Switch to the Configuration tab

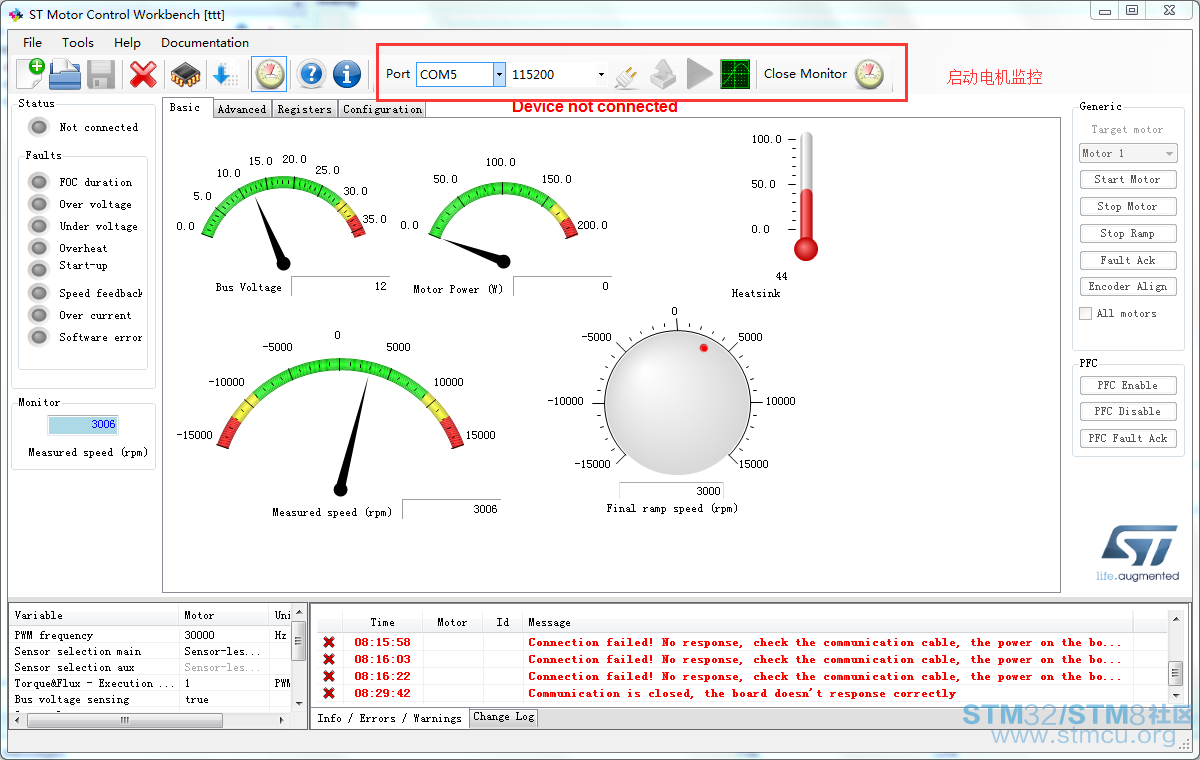[x=382, y=109]
